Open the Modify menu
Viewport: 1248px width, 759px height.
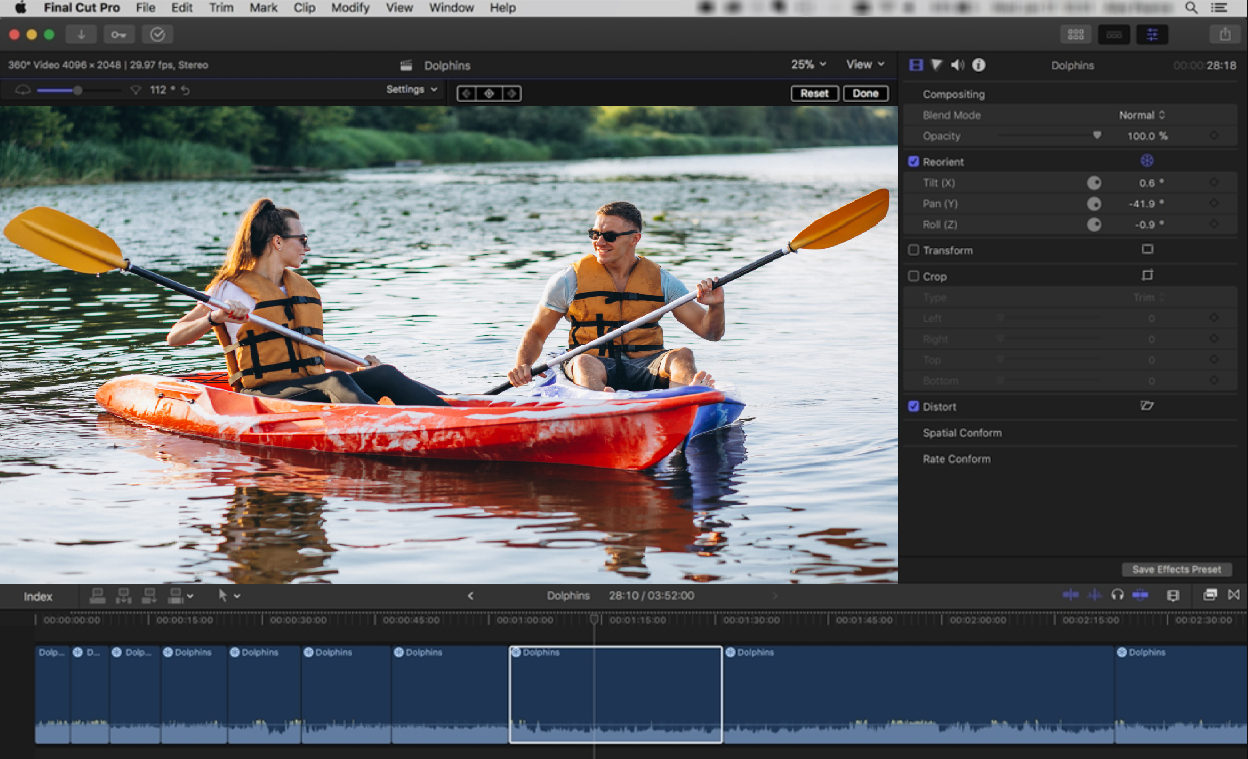click(350, 8)
